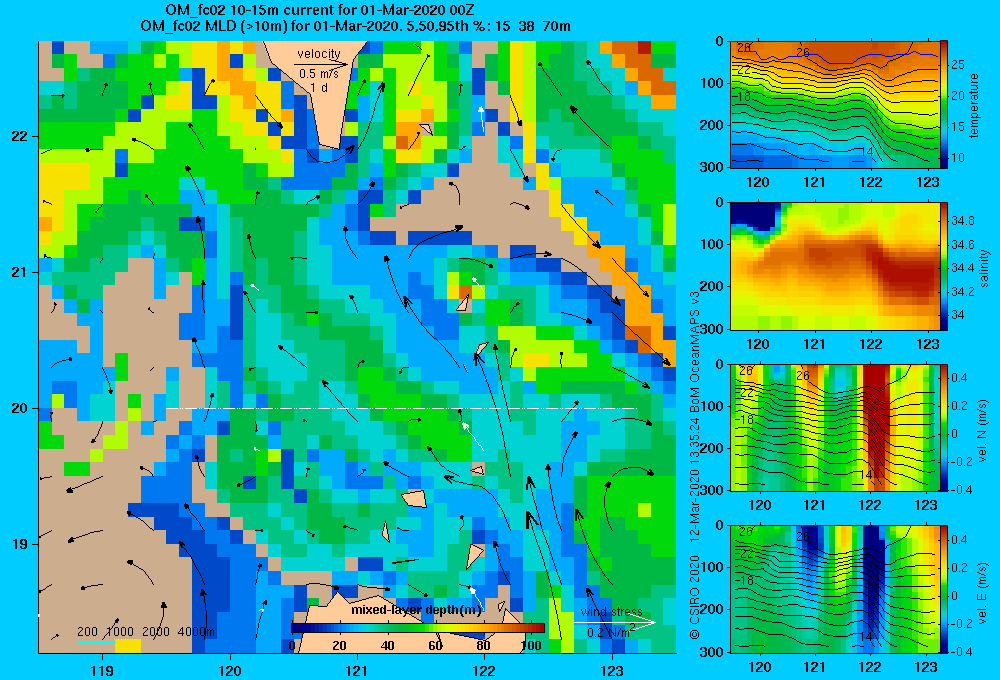Click depth label 300 on salinity panel
Image resolution: width=1000 pixels, height=680 pixels.
click(x=714, y=329)
